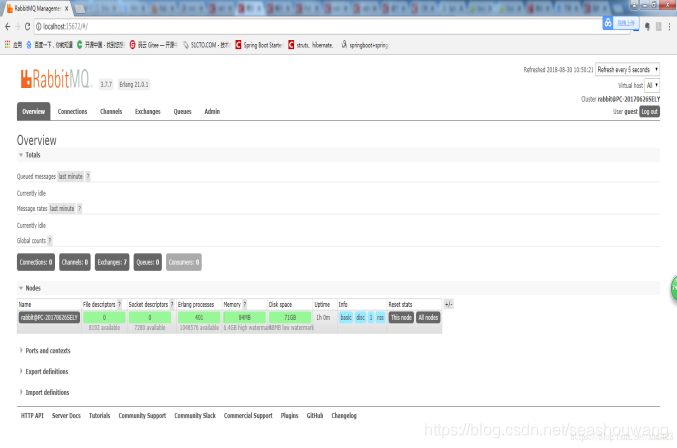Image resolution: width=677 pixels, height=448 pixels.
Task: Open the 51CTO.COM bookmark
Action: pos(206,44)
